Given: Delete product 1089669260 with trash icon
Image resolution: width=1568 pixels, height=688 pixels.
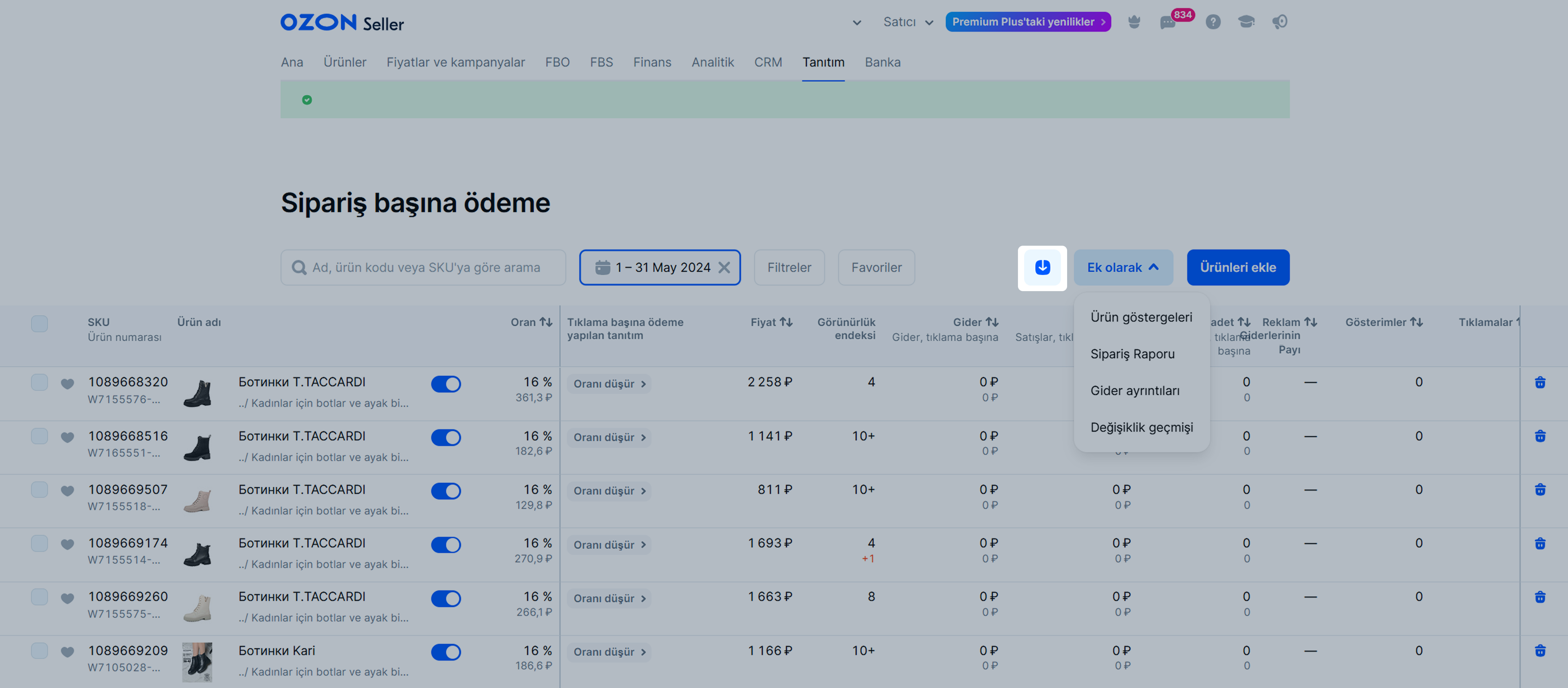Looking at the screenshot, I should pyautogui.click(x=1540, y=597).
